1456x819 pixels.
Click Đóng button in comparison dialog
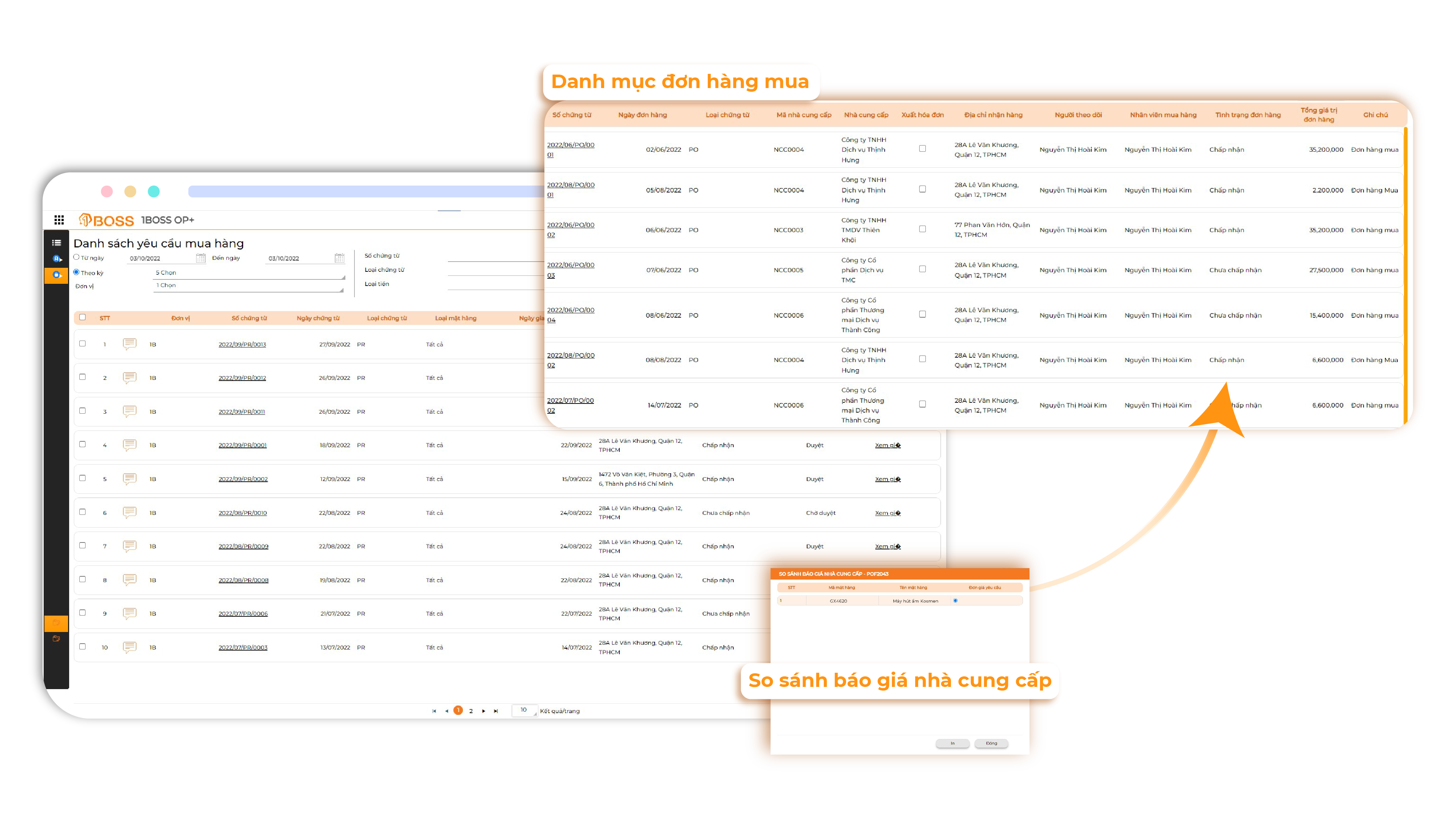point(991,743)
